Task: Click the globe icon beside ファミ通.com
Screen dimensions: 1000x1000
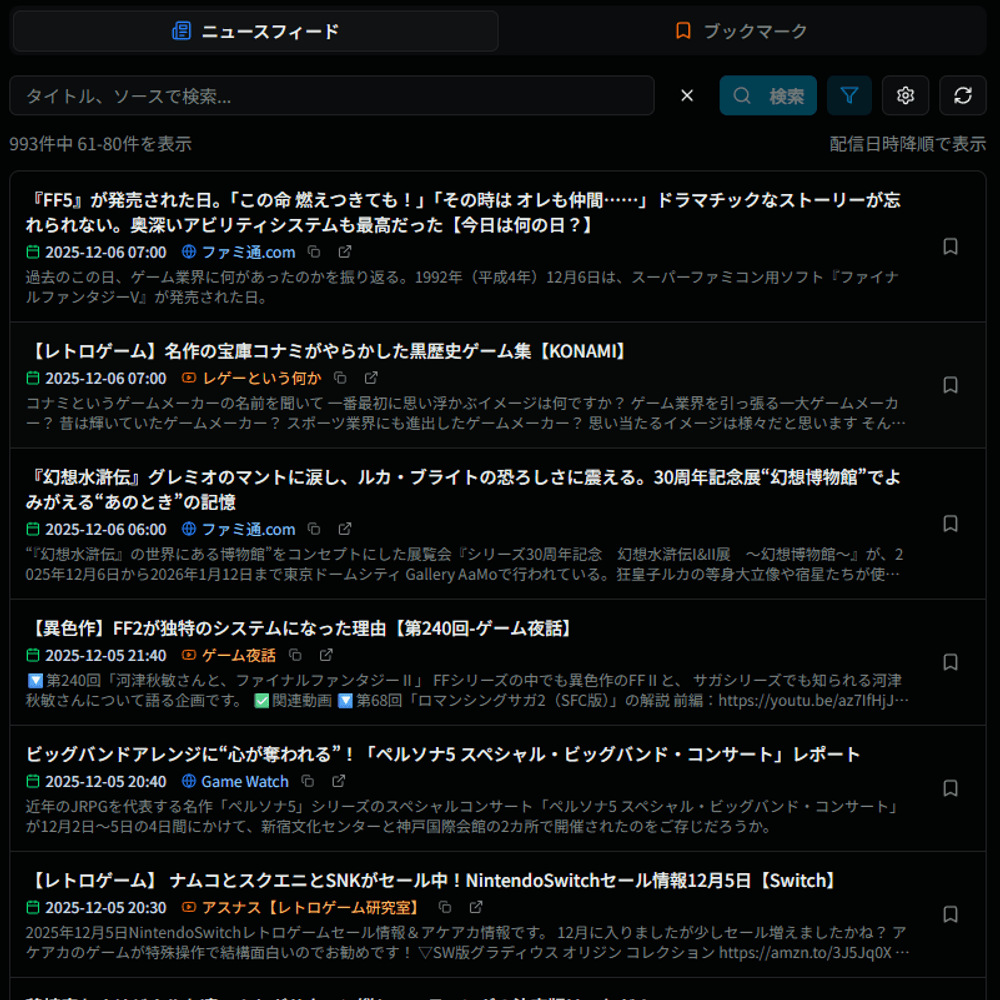Action: 187,252
